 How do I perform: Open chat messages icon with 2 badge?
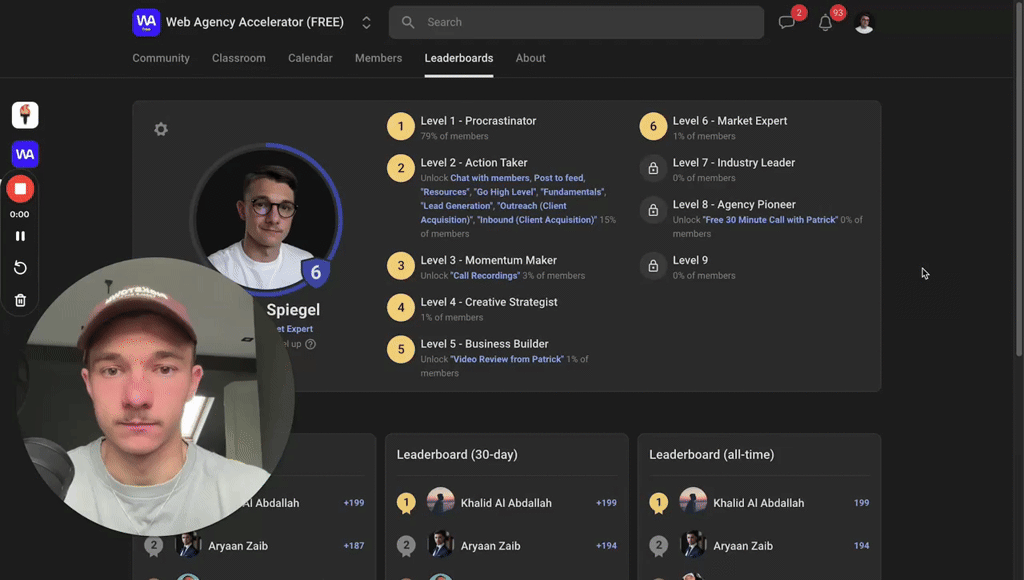point(788,22)
